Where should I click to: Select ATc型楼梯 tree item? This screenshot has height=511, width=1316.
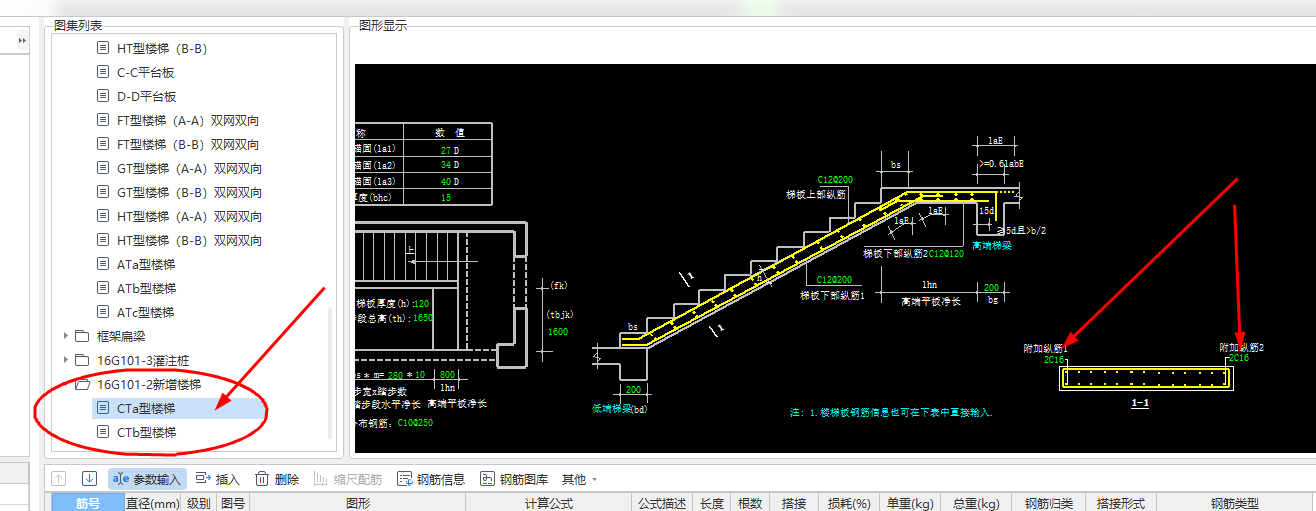[x=146, y=312]
